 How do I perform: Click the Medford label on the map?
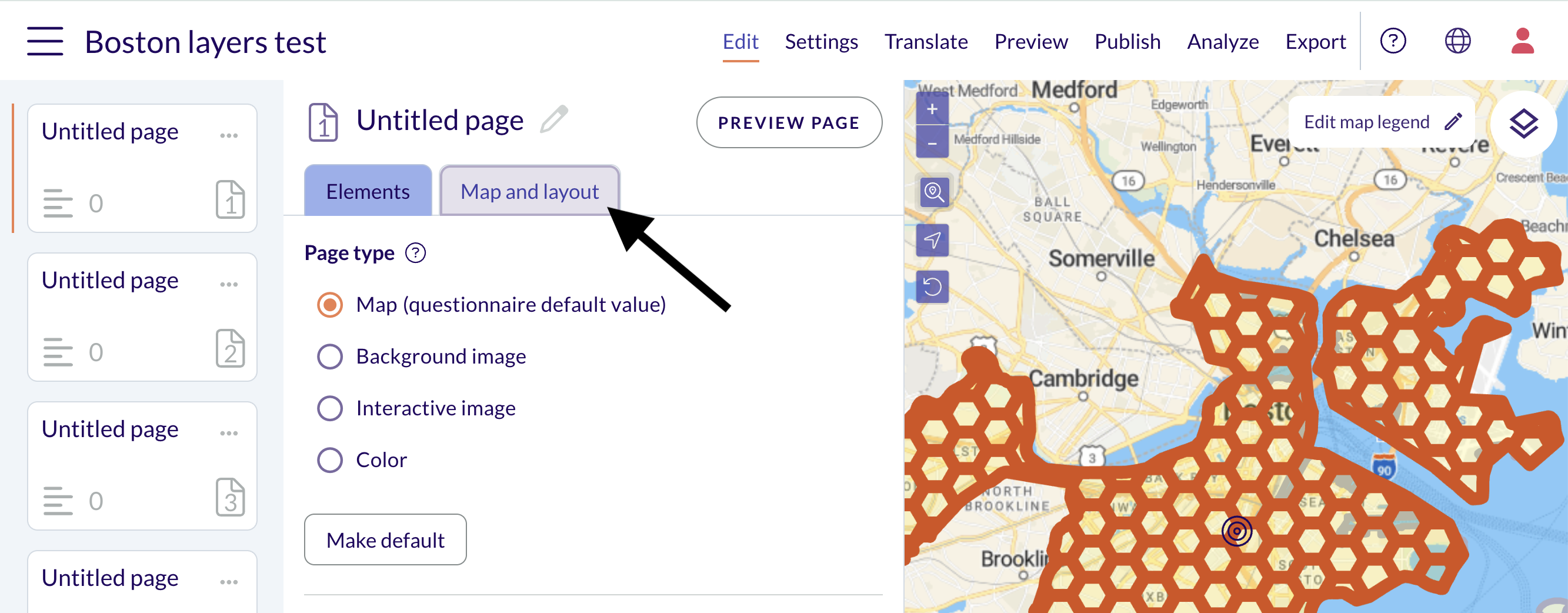tap(1075, 90)
